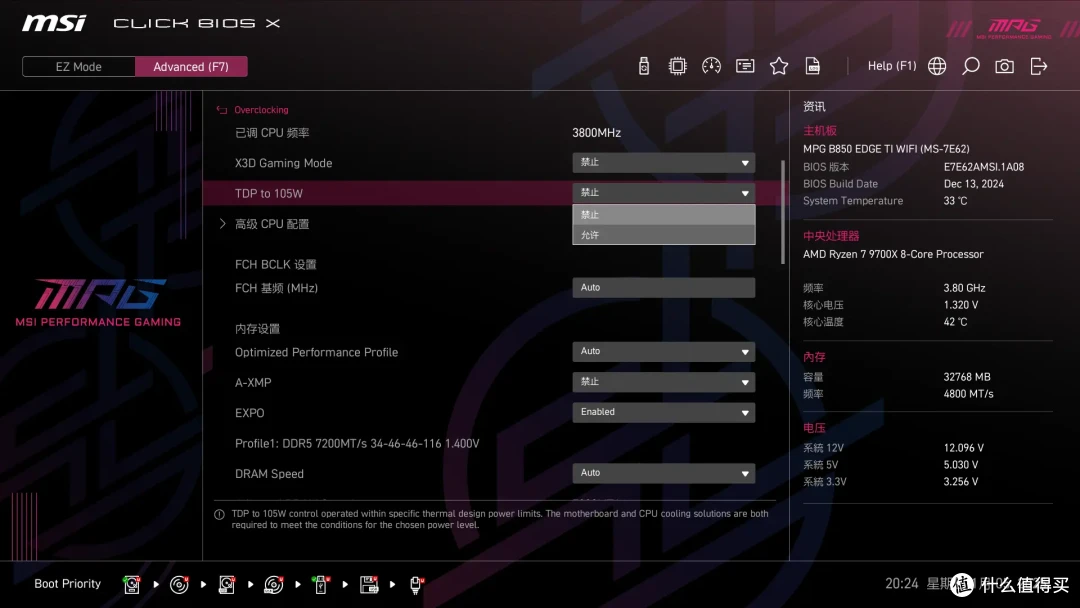Click BIOS Build Date Dec 13, 2024
1080x608 pixels.
[x=973, y=184]
